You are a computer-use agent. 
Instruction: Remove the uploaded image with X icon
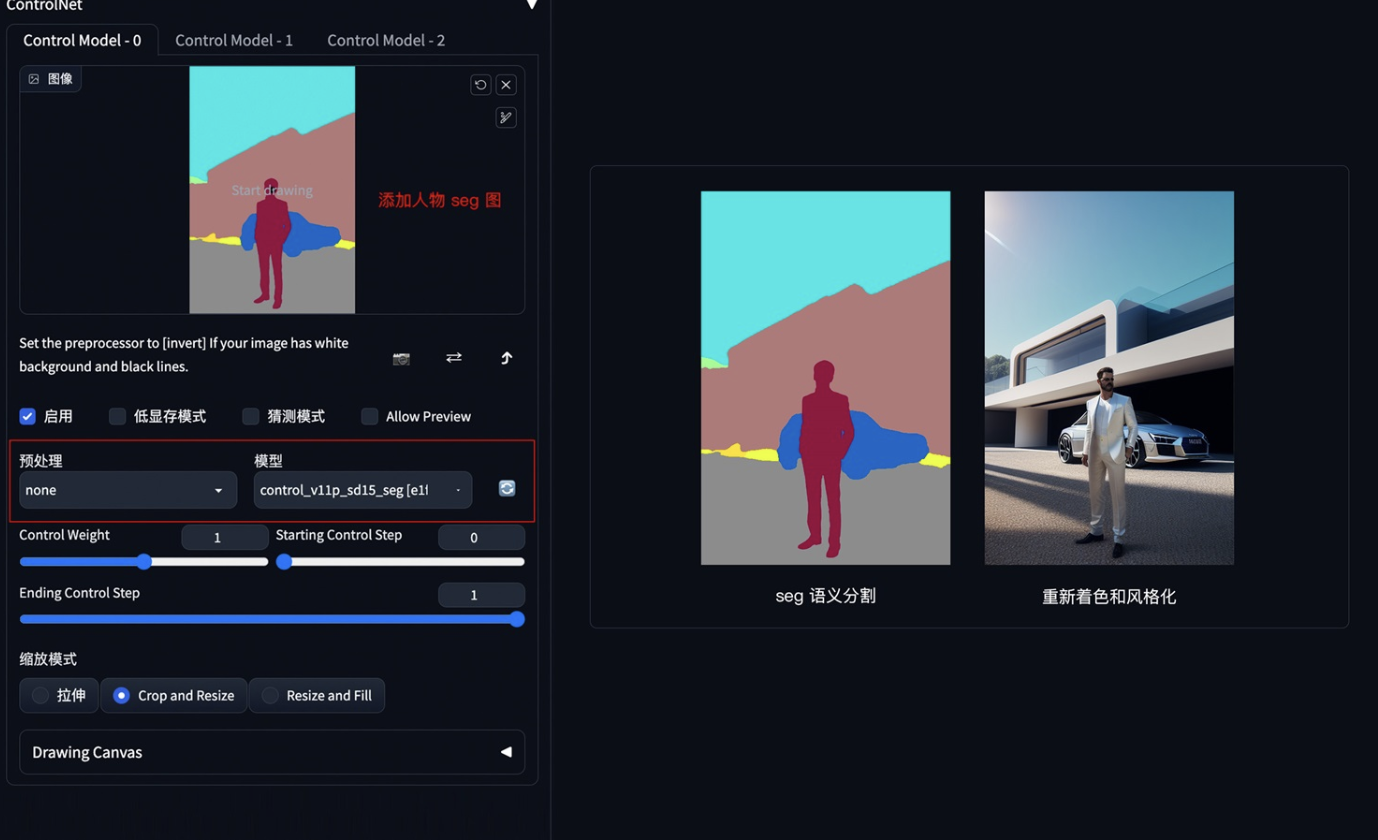[506, 85]
